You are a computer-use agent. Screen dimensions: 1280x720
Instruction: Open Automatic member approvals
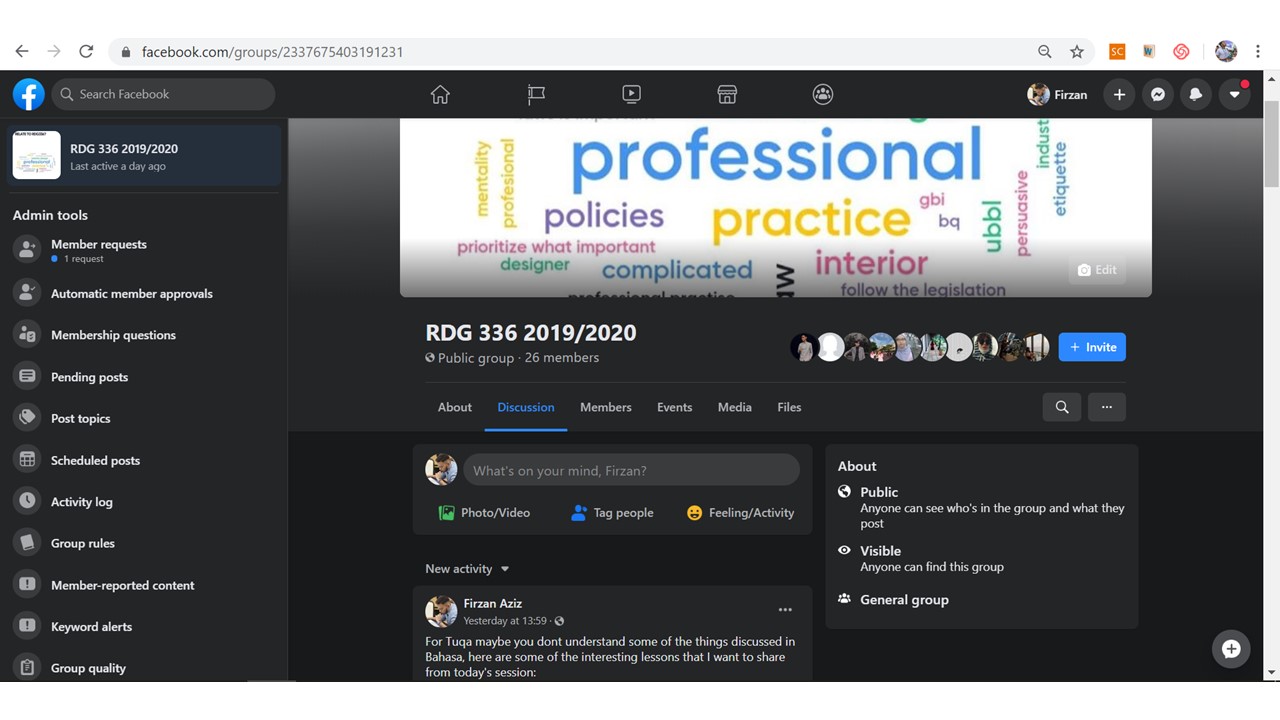(144, 293)
